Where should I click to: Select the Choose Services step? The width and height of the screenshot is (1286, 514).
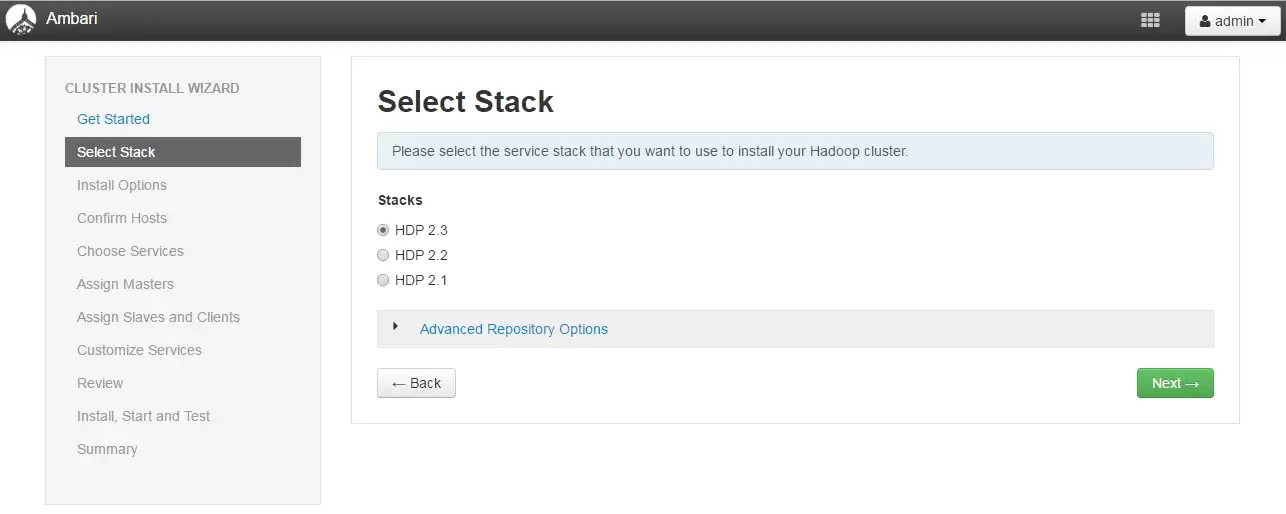pyautogui.click(x=130, y=251)
